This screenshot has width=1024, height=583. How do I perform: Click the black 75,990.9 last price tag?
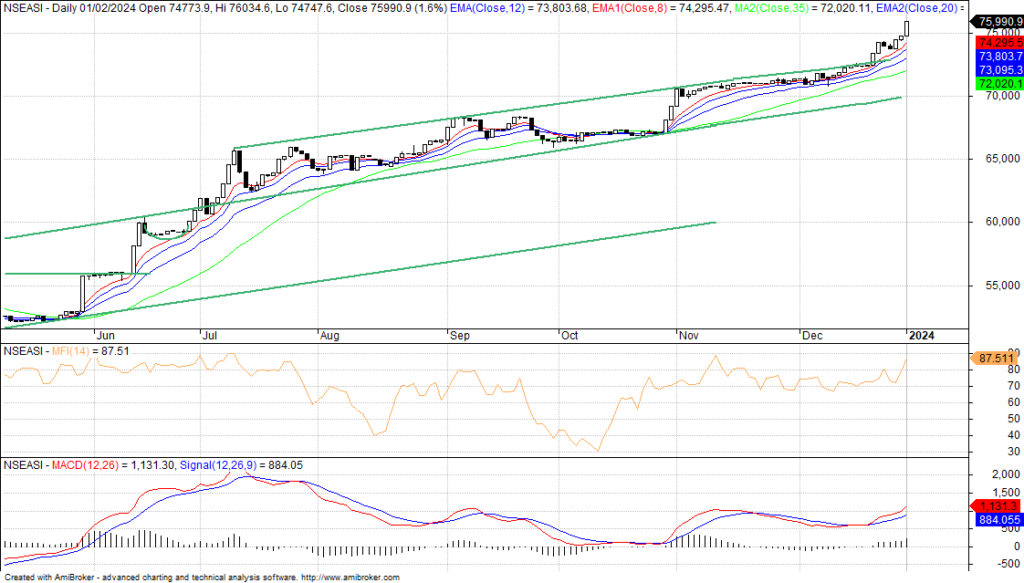point(997,21)
